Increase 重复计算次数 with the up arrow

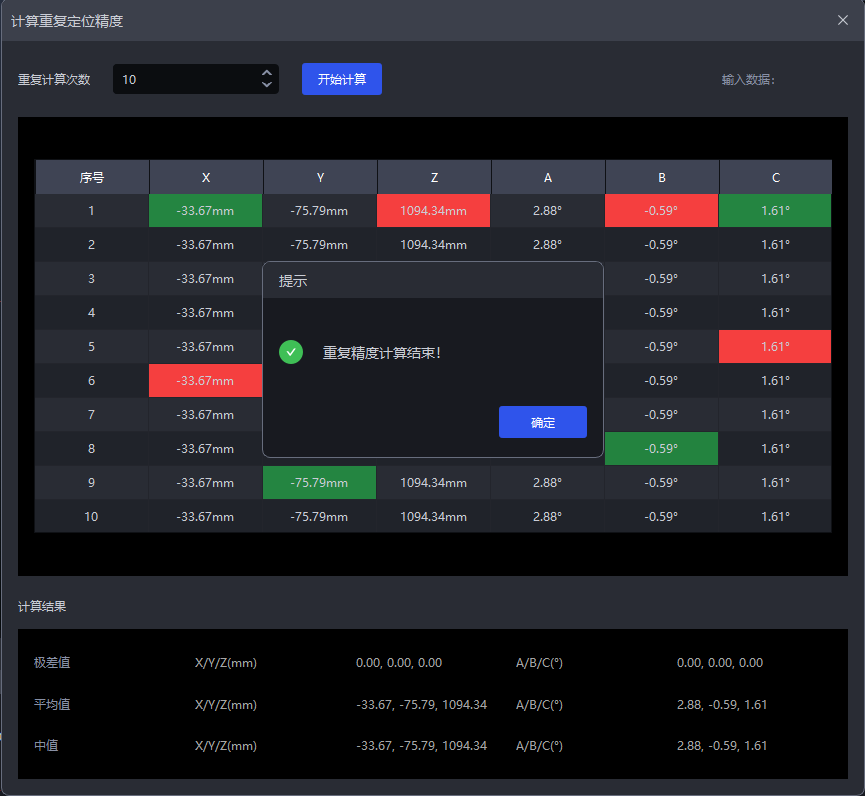tap(266, 73)
